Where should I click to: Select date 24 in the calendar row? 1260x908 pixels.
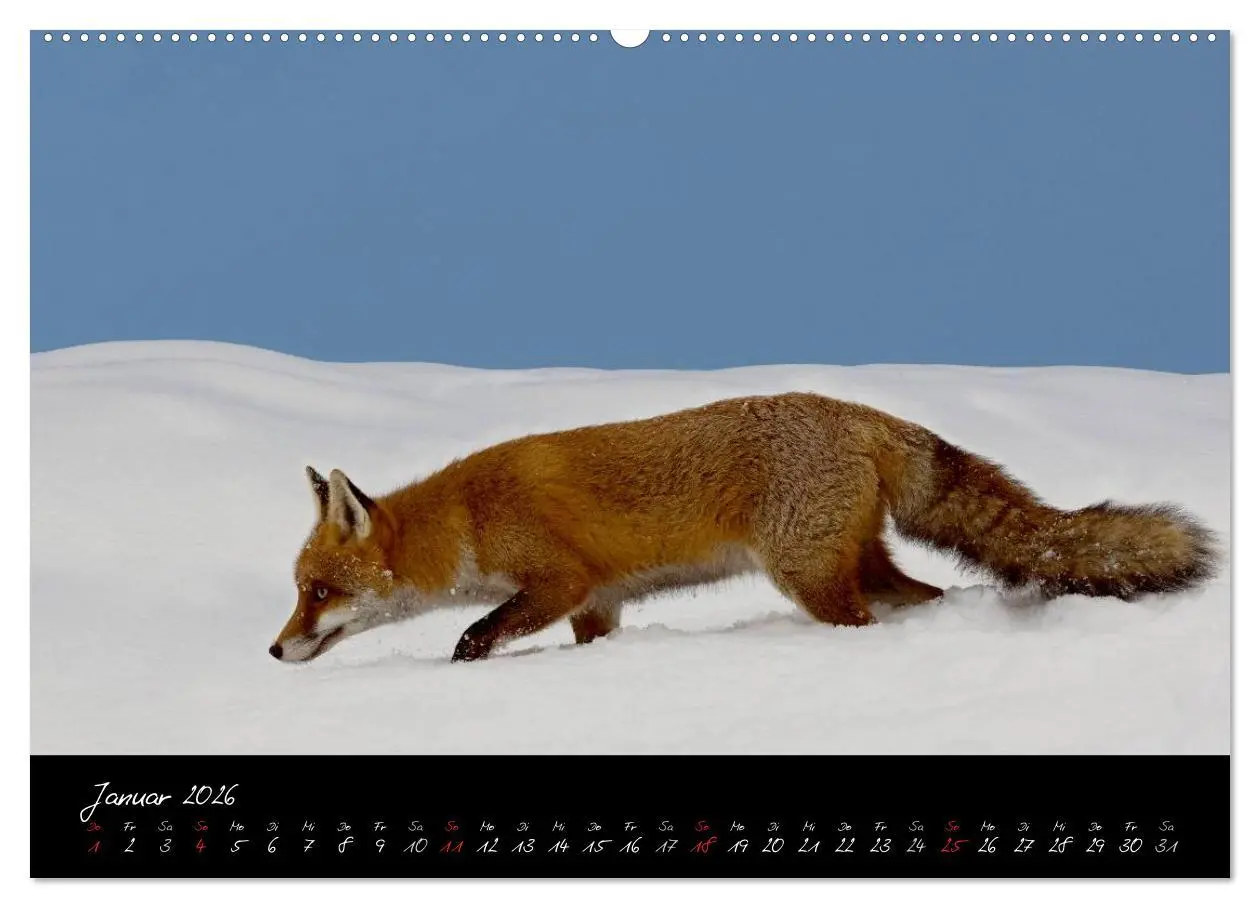(x=916, y=846)
